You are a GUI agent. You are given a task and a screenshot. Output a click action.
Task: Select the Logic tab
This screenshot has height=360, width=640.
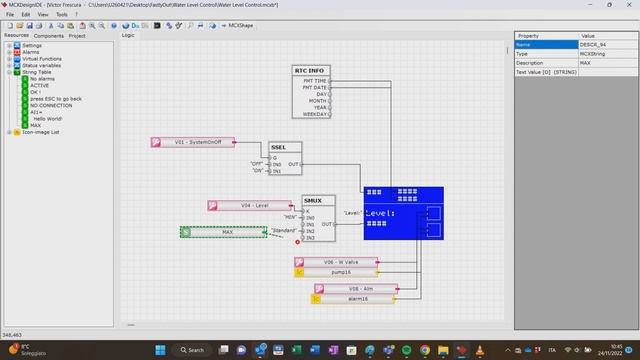tap(128, 36)
